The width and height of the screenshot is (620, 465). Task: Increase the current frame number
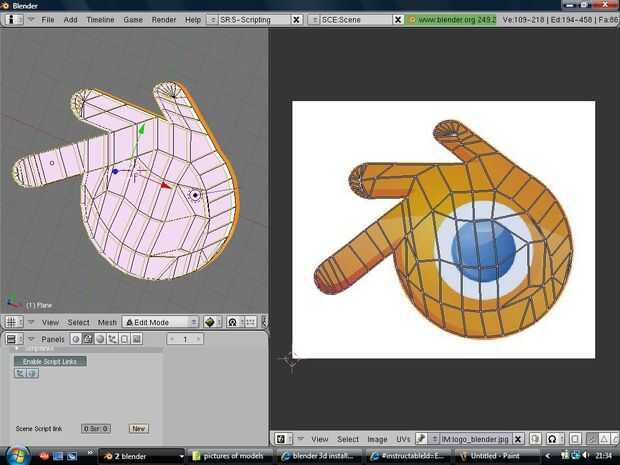[x=198, y=339]
